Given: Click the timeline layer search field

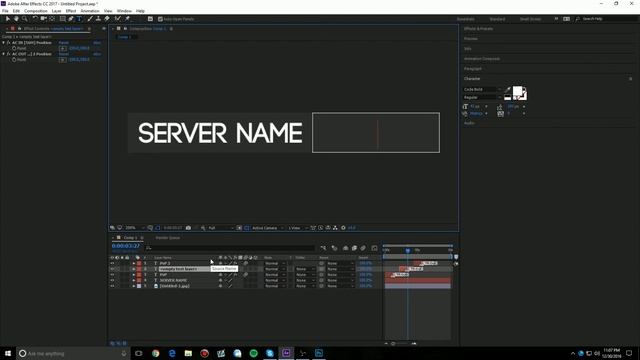Looking at the screenshot, I should point(230,248).
